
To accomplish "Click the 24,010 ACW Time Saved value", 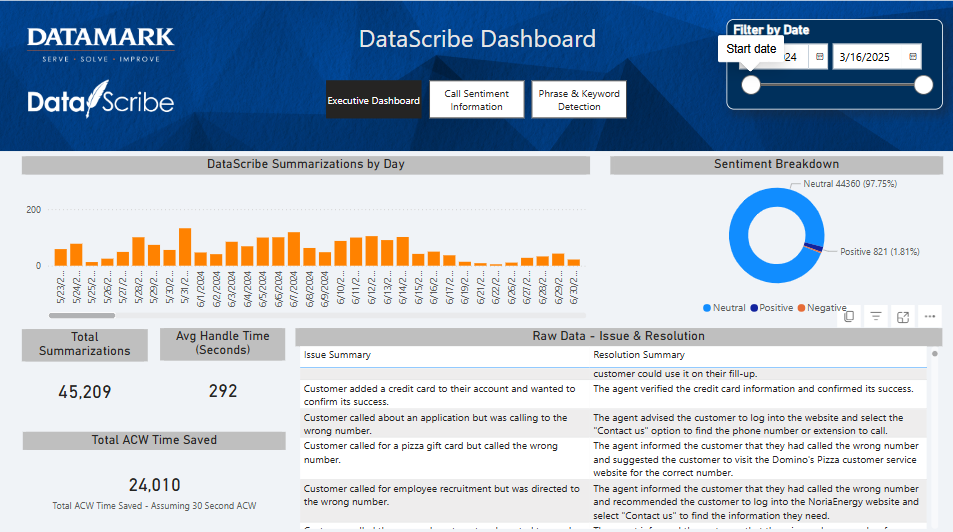I will 154,485.
